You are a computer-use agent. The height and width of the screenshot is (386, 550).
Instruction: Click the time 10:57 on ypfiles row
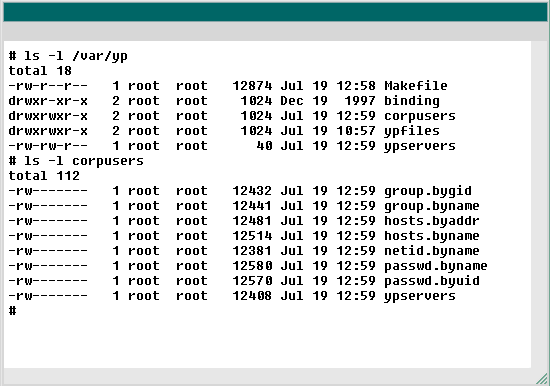pos(356,131)
